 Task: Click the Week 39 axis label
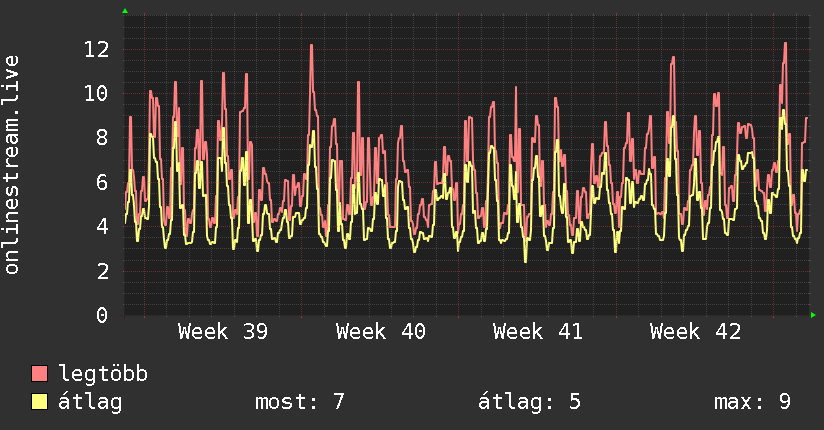[223, 332]
